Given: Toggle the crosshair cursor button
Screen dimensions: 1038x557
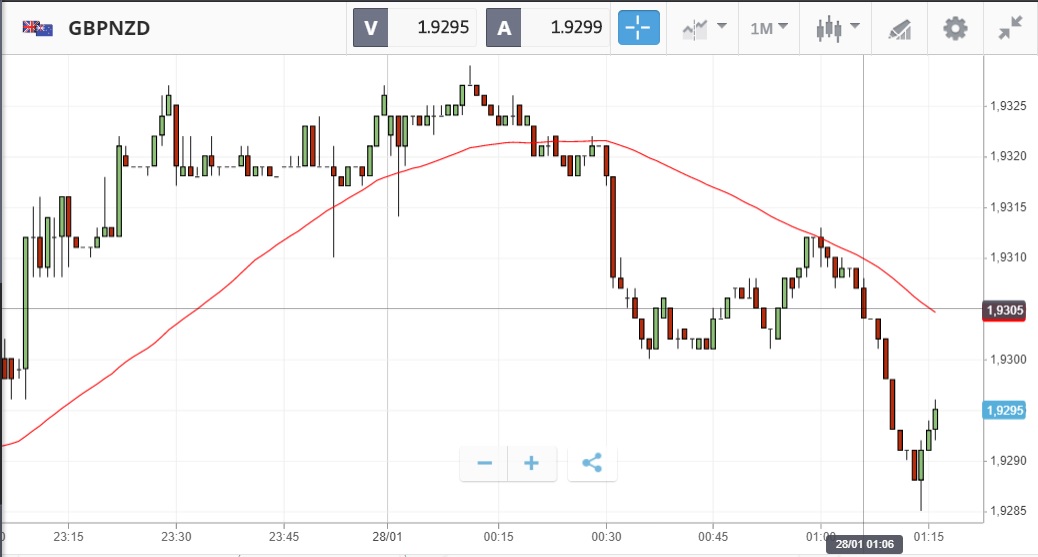Looking at the screenshot, I should point(639,28).
